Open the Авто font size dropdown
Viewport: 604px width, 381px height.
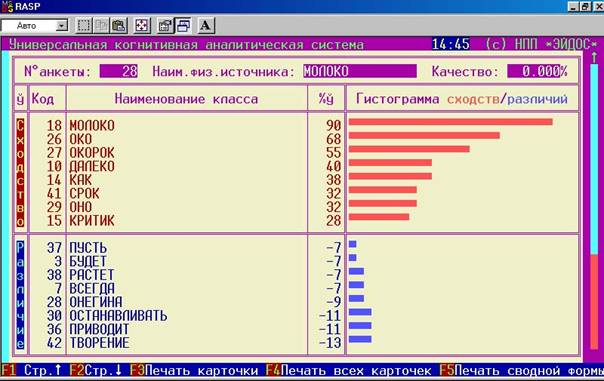pos(35,26)
